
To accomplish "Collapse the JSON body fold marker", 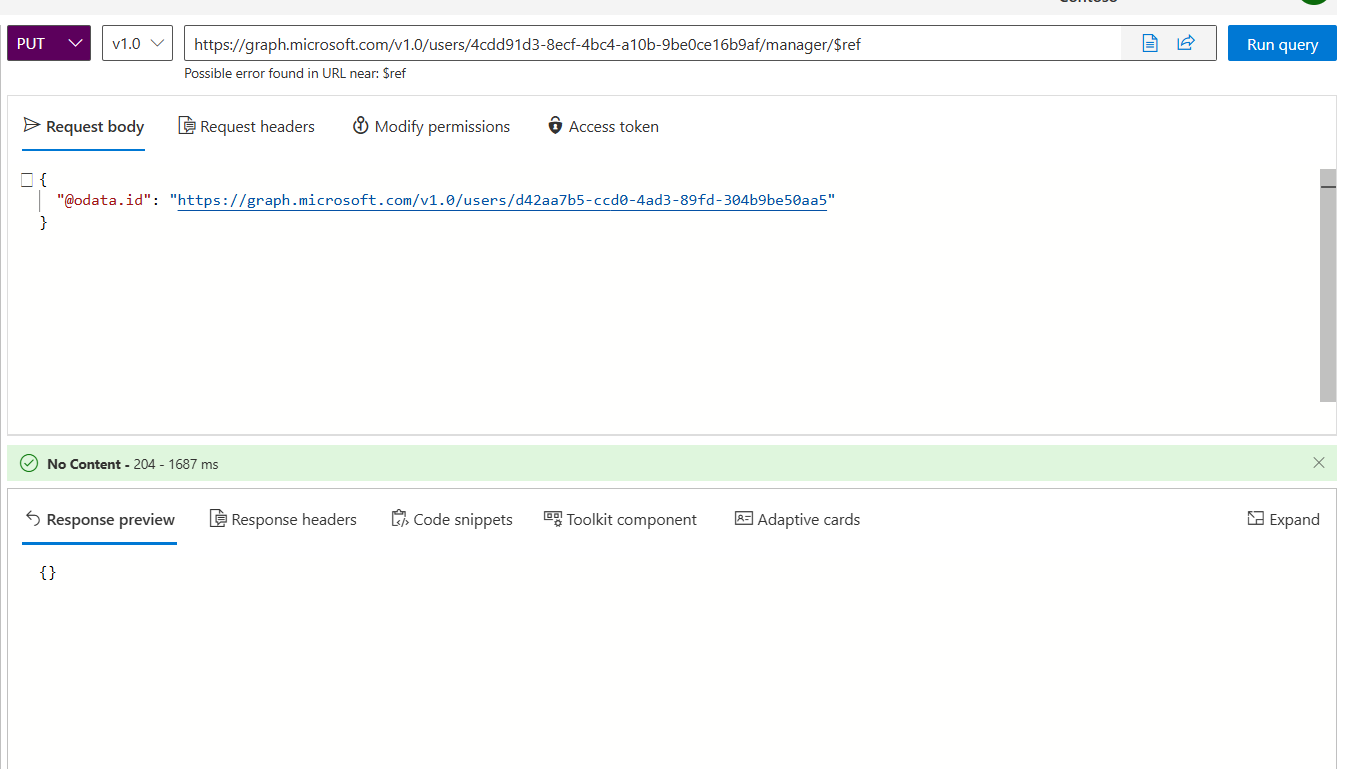I will coord(27,179).
